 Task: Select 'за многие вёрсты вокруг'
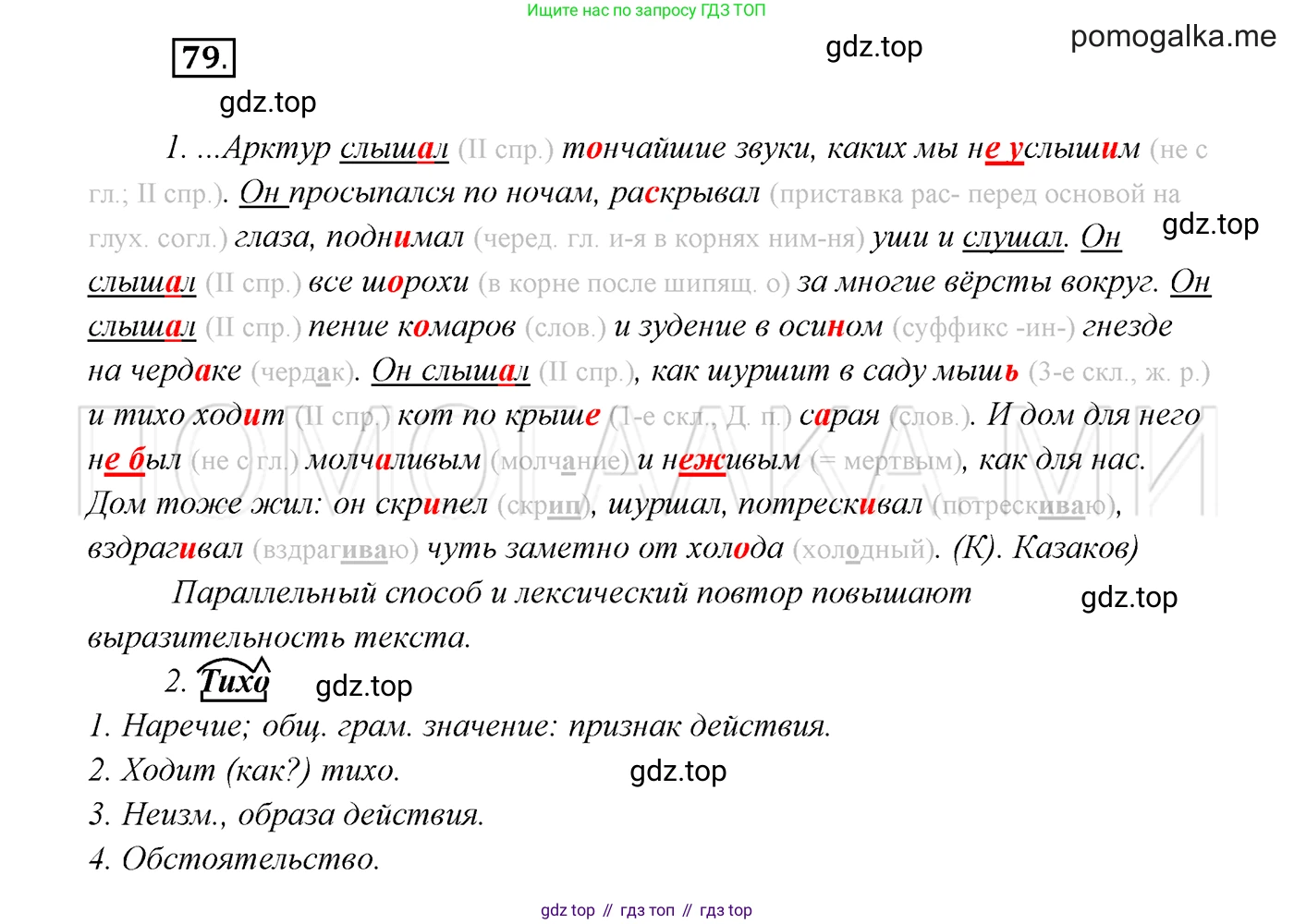(977, 281)
